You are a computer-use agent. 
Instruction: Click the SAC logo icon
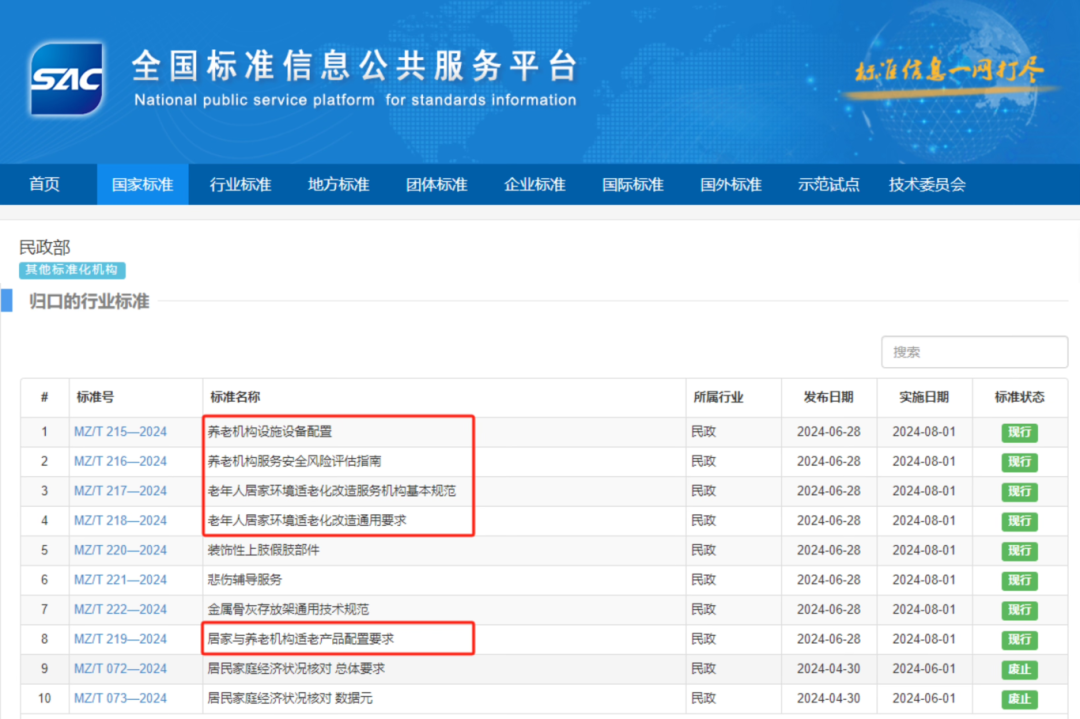pyautogui.click(x=66, y=79)
